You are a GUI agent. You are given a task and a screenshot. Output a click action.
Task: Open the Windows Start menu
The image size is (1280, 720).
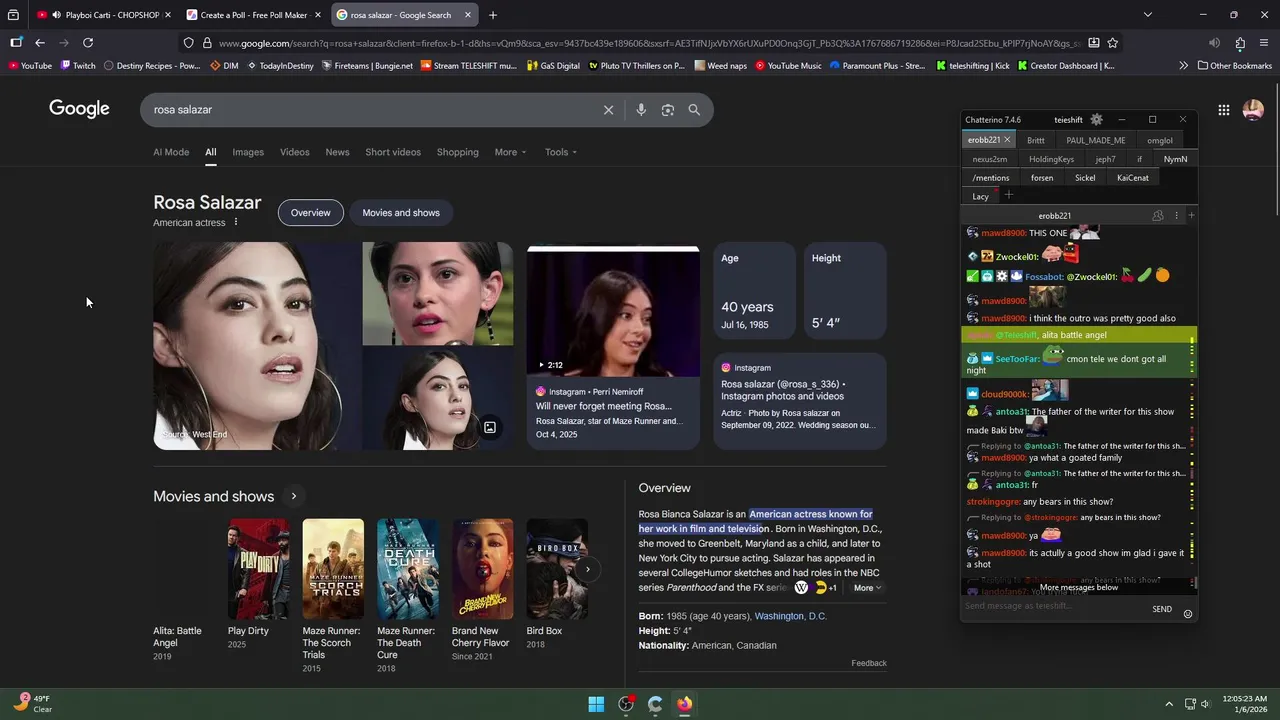click(596, 704)
